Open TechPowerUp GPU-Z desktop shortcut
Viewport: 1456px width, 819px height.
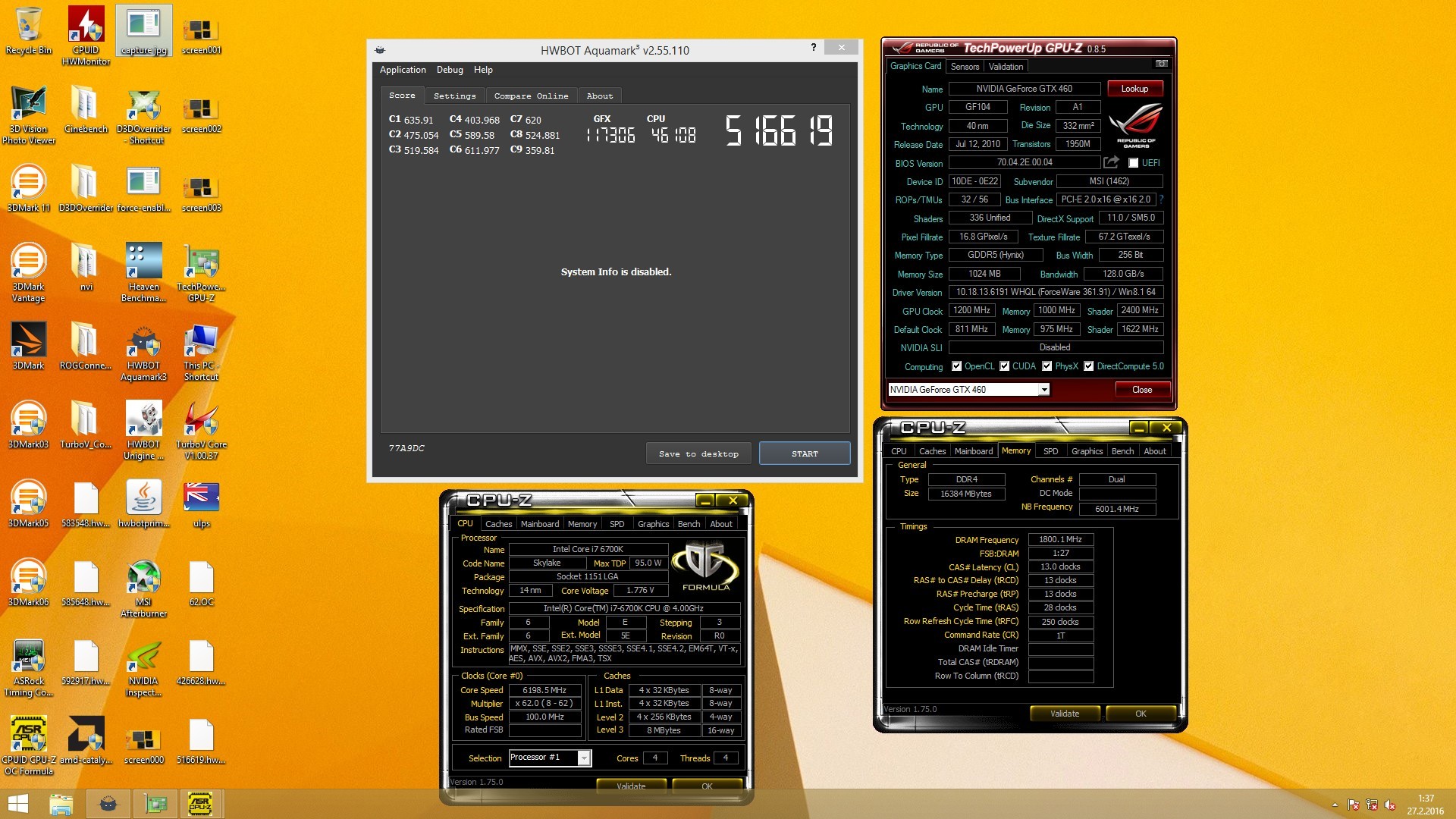click(201, 272)
